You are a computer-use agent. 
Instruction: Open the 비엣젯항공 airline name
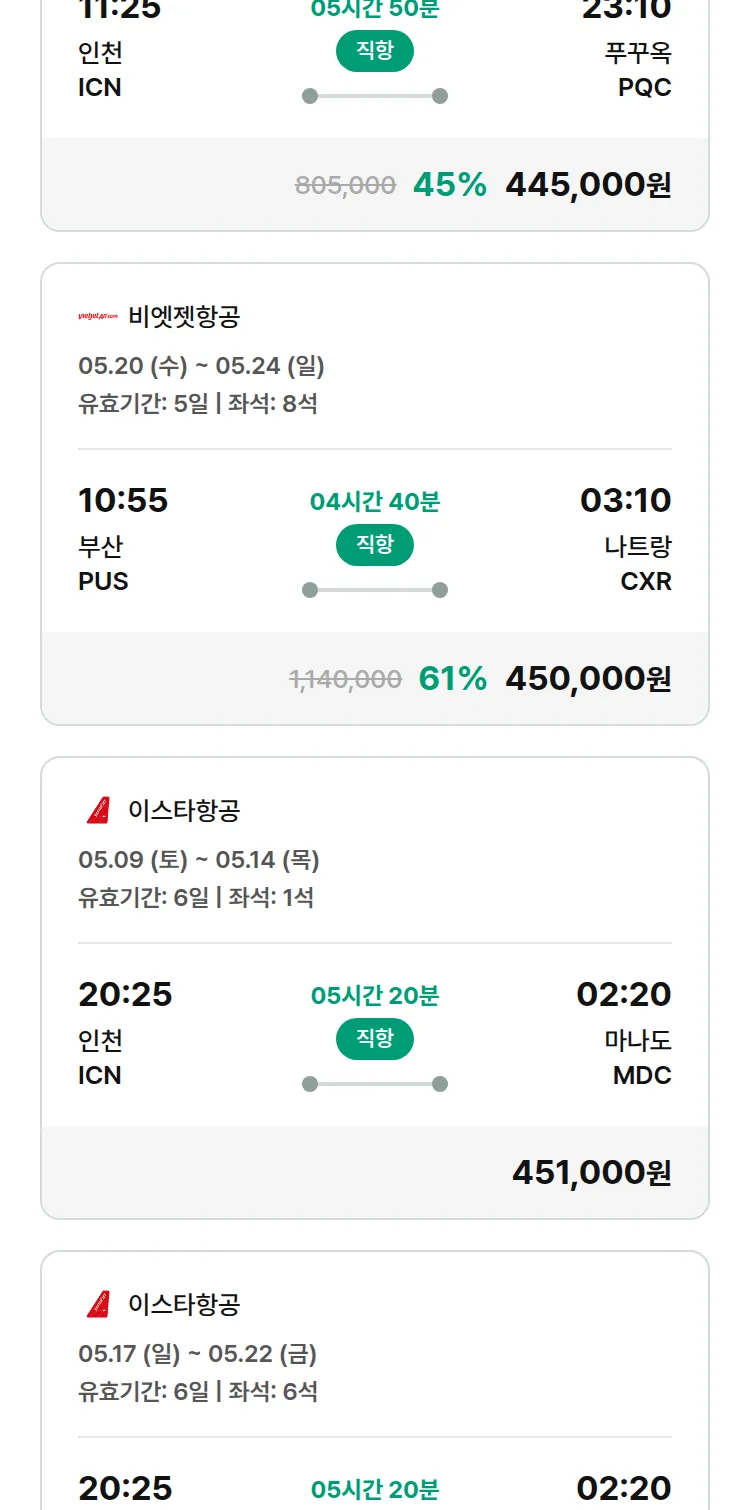coord(184,317)
